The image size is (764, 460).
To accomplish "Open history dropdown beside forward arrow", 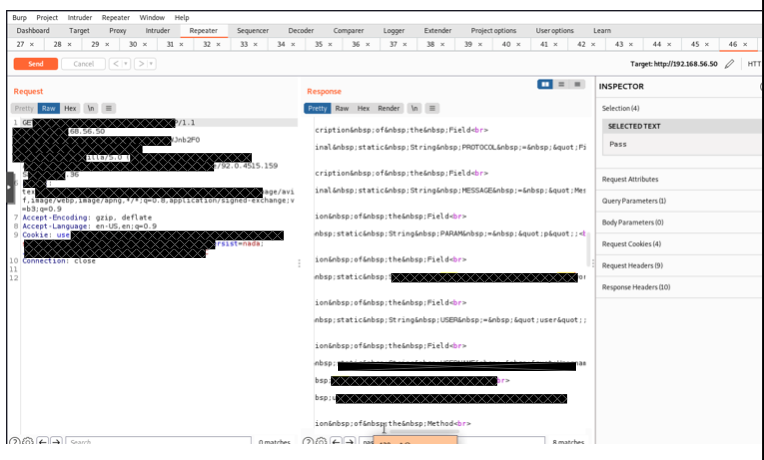I will click(152, 64).
